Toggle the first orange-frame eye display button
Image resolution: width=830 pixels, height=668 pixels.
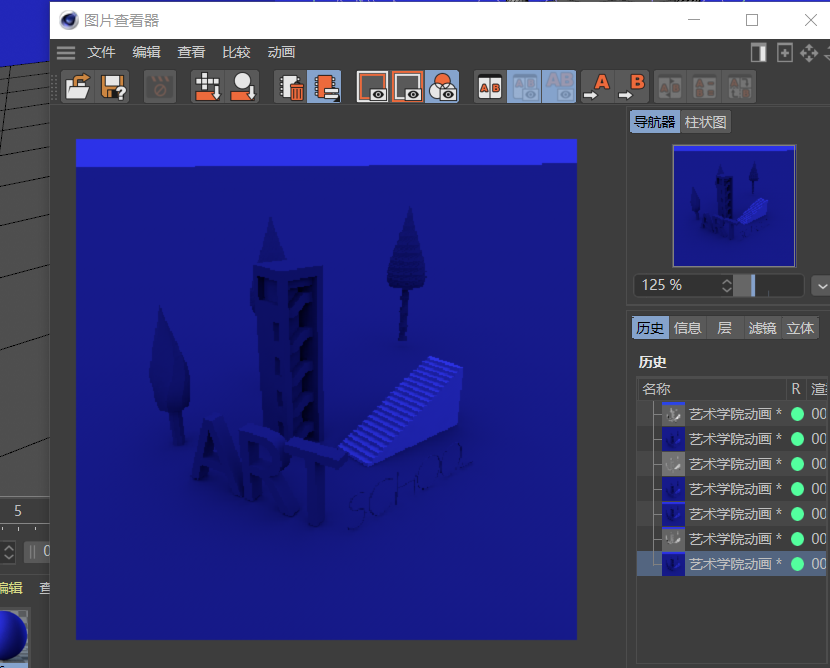coord(373,87)
